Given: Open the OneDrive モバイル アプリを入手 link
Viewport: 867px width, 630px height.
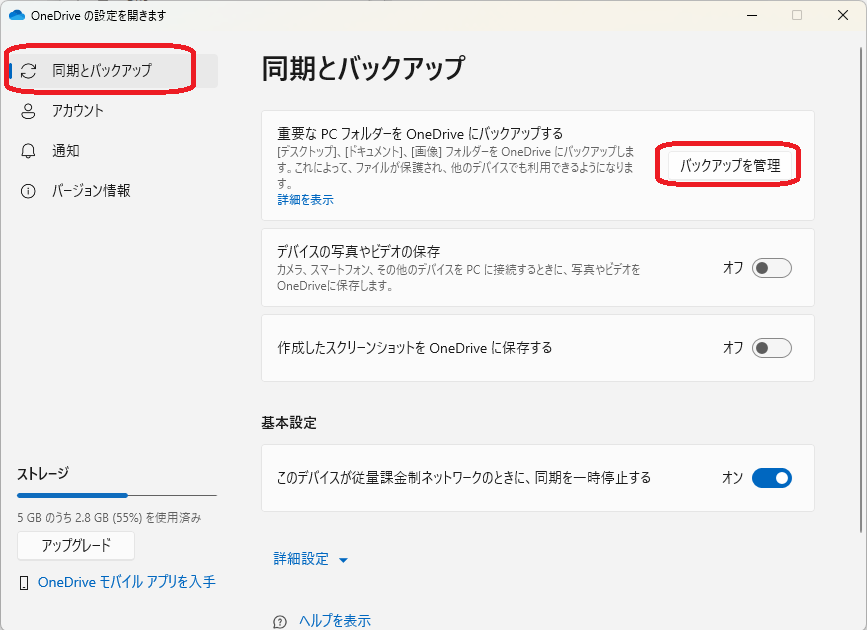Looking at the screenshot, I should [127, 582].
